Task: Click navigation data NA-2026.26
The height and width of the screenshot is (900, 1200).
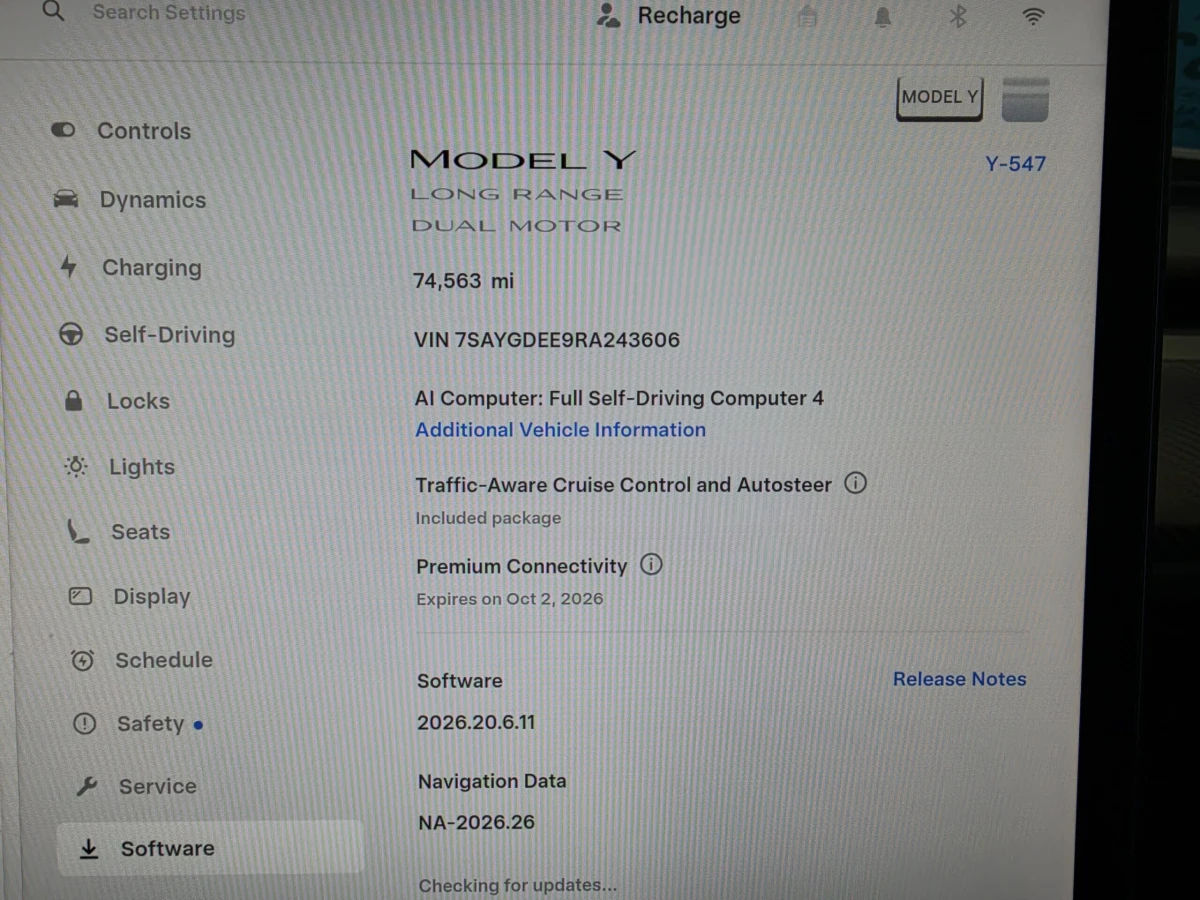Action: point(476,823)
